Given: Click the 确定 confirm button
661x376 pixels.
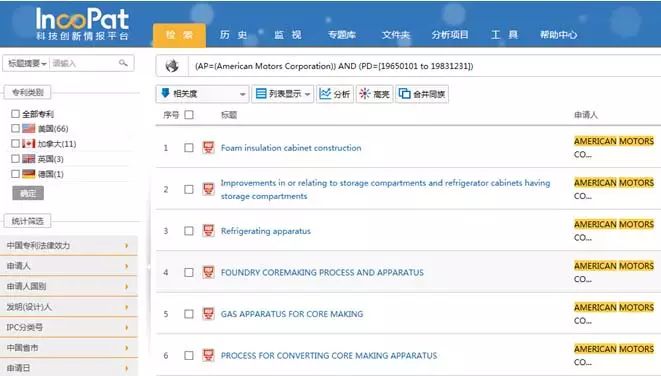Looking at the screenshot, I should tap(28, 193).
